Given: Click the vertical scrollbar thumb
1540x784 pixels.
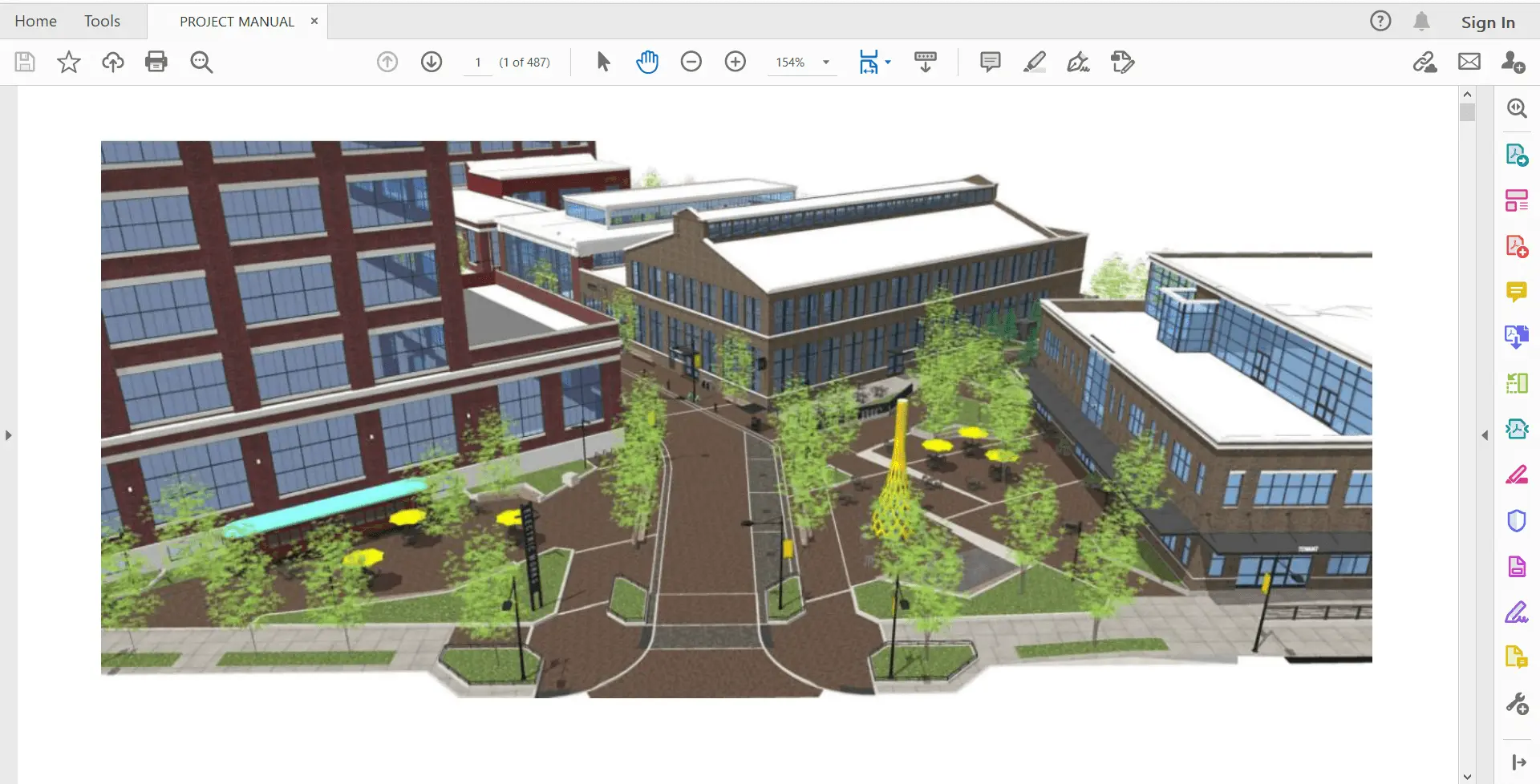Looking at the screenshot, I should point(1467,112).
